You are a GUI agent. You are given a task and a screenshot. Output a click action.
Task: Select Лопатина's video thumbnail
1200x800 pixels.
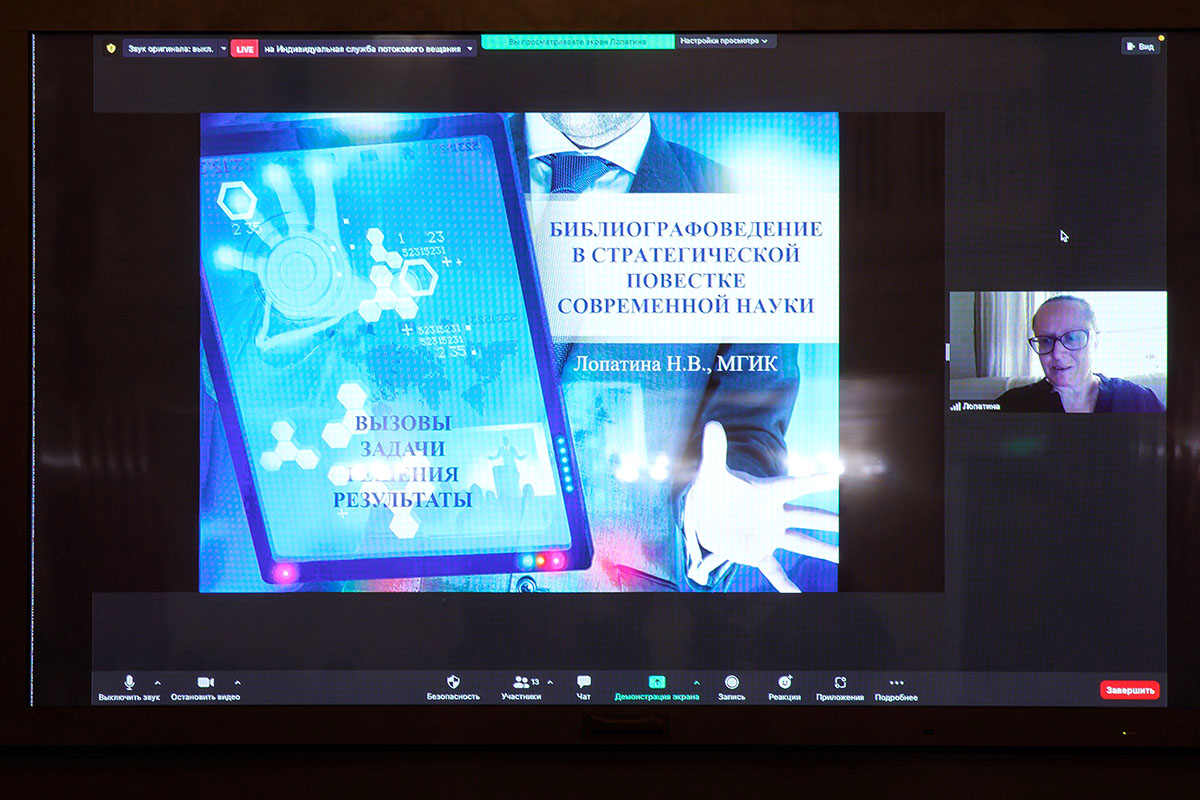pos(1057,352)
